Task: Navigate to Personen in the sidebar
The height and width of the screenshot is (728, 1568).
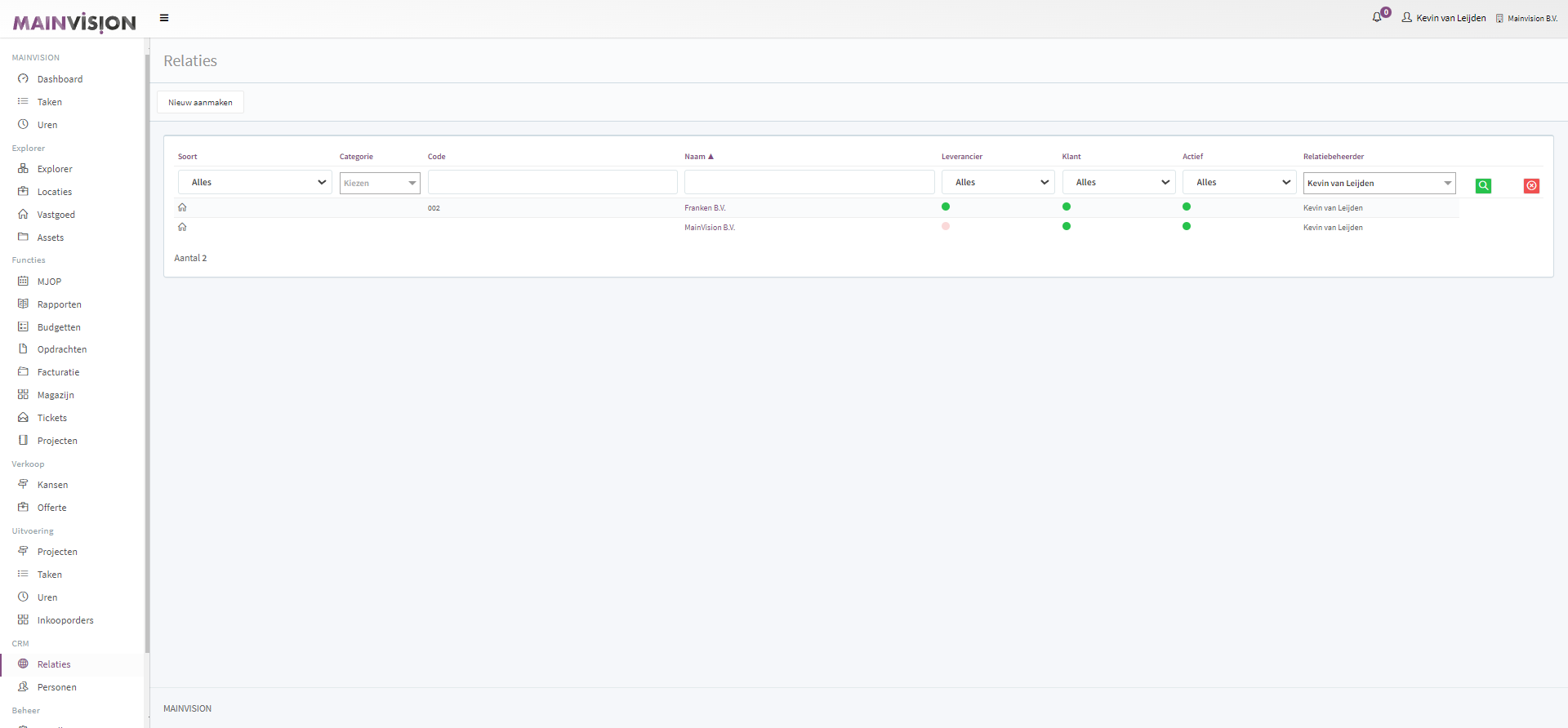Action: (x=57, y=687)
